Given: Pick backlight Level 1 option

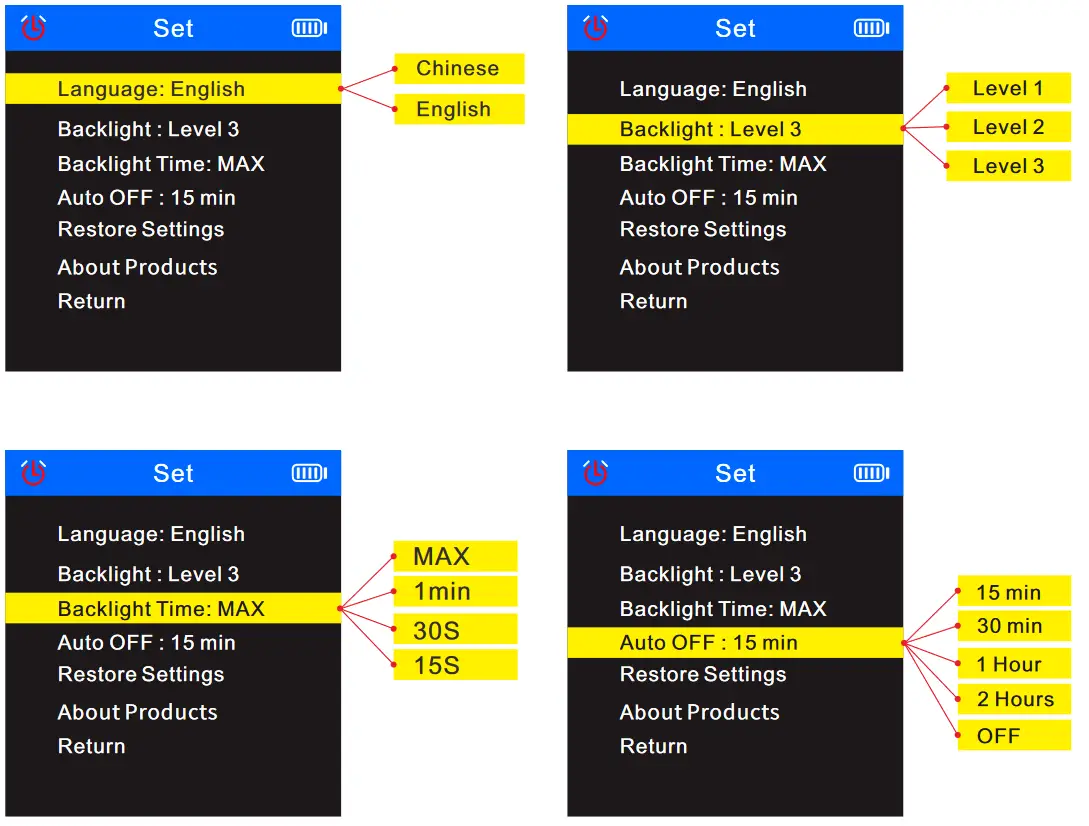Looking at the screenshot, I should pyautogui.click(x=1008, y=88).
